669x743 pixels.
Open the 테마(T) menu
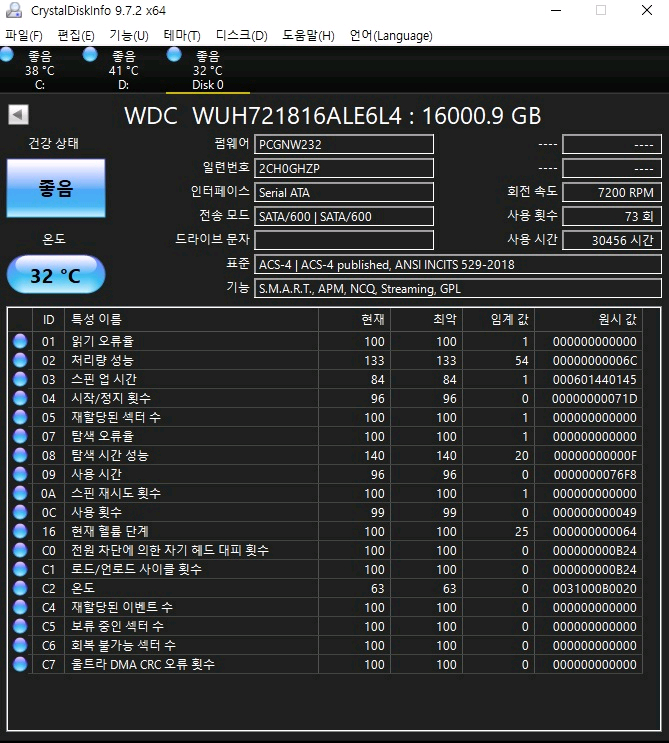182,36
